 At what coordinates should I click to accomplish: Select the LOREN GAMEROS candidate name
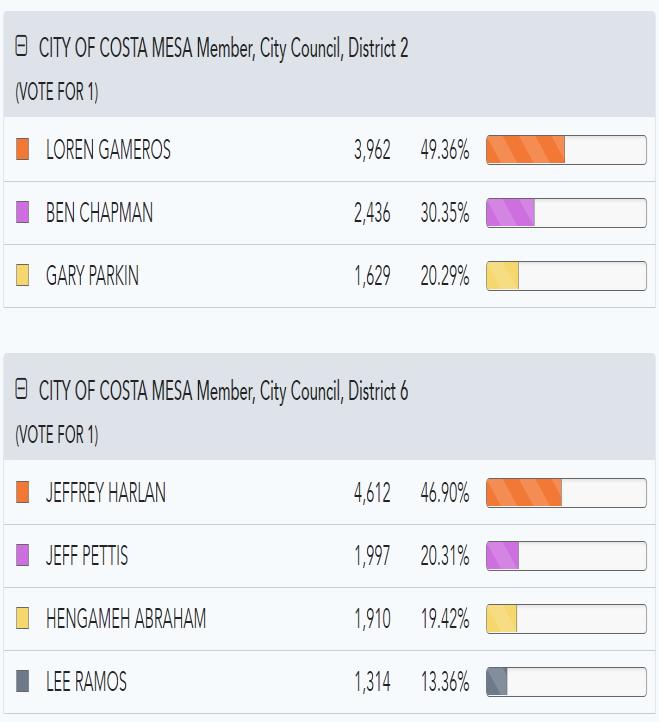[x=108, y=150]
